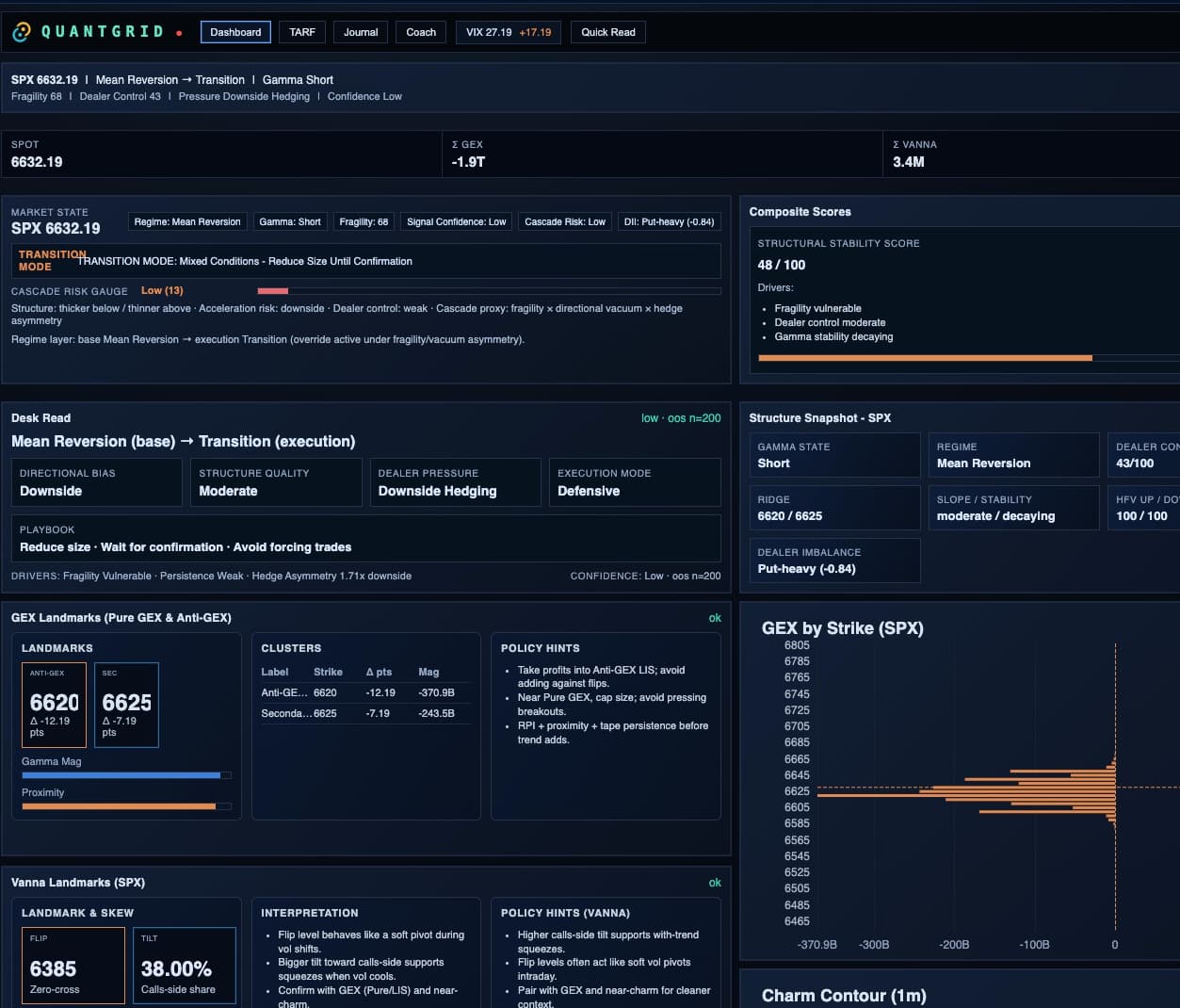1180x1008 pixels.
Task: Click the Cascade Risk Gauge Low (13) label
Action: tap(162, 290)
